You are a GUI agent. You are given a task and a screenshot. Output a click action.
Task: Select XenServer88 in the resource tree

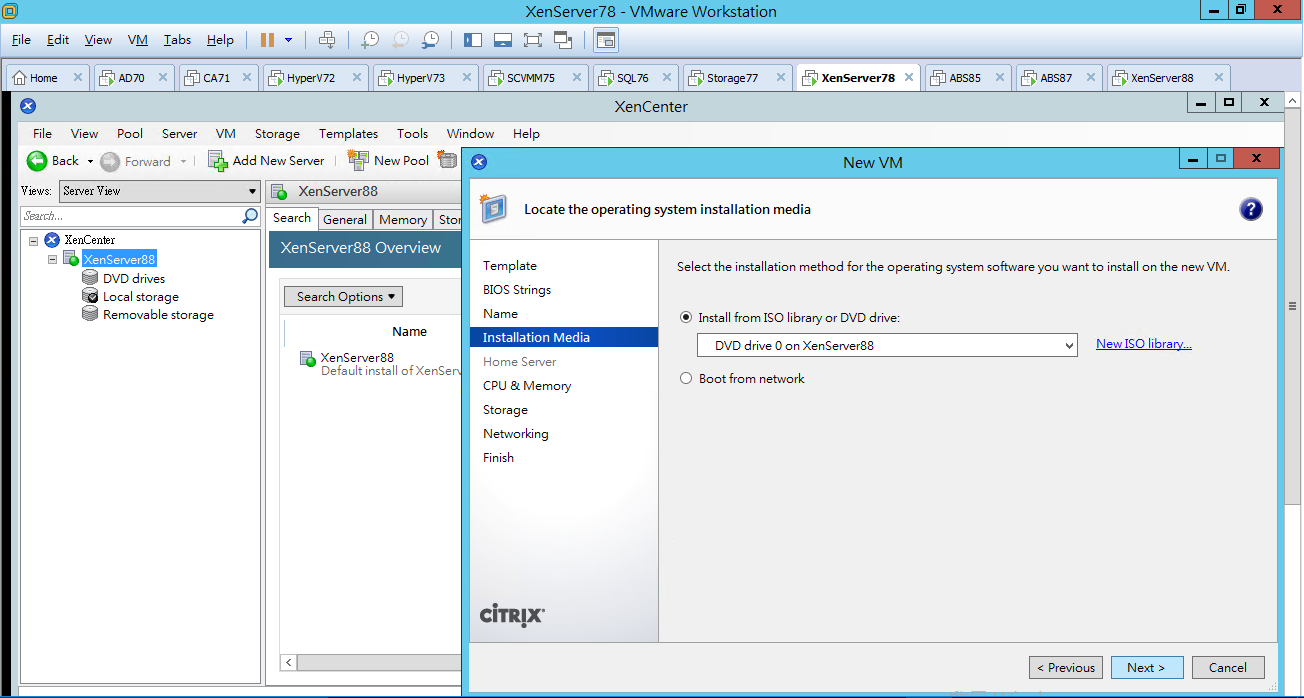coord(119,259)
